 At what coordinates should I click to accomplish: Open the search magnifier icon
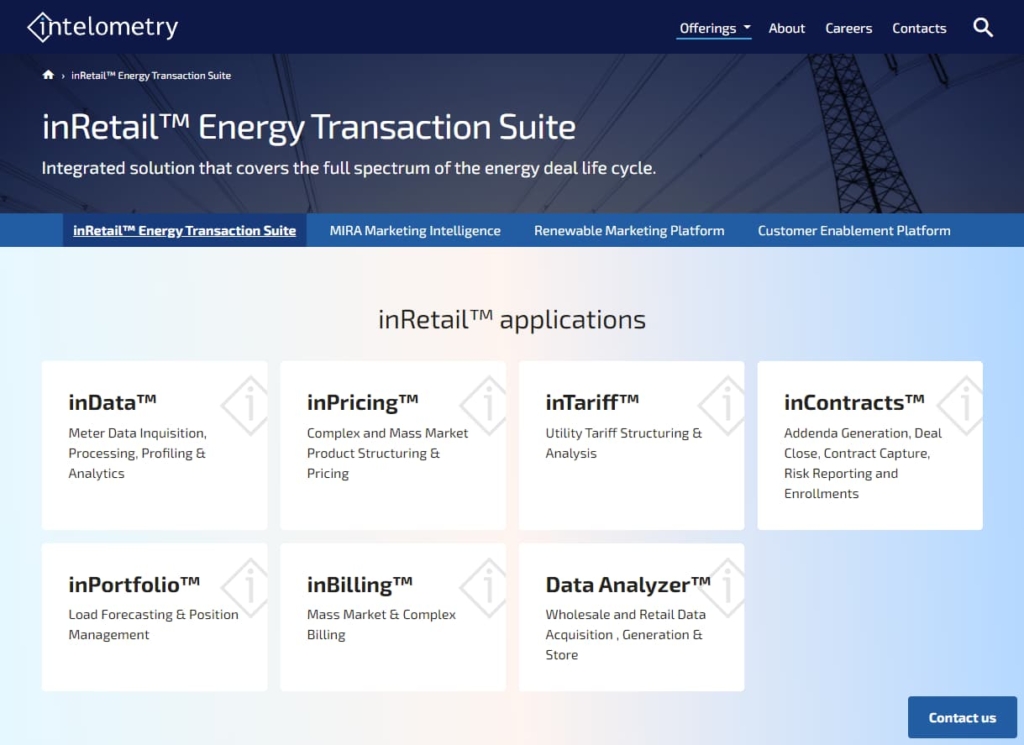[983, 27]
